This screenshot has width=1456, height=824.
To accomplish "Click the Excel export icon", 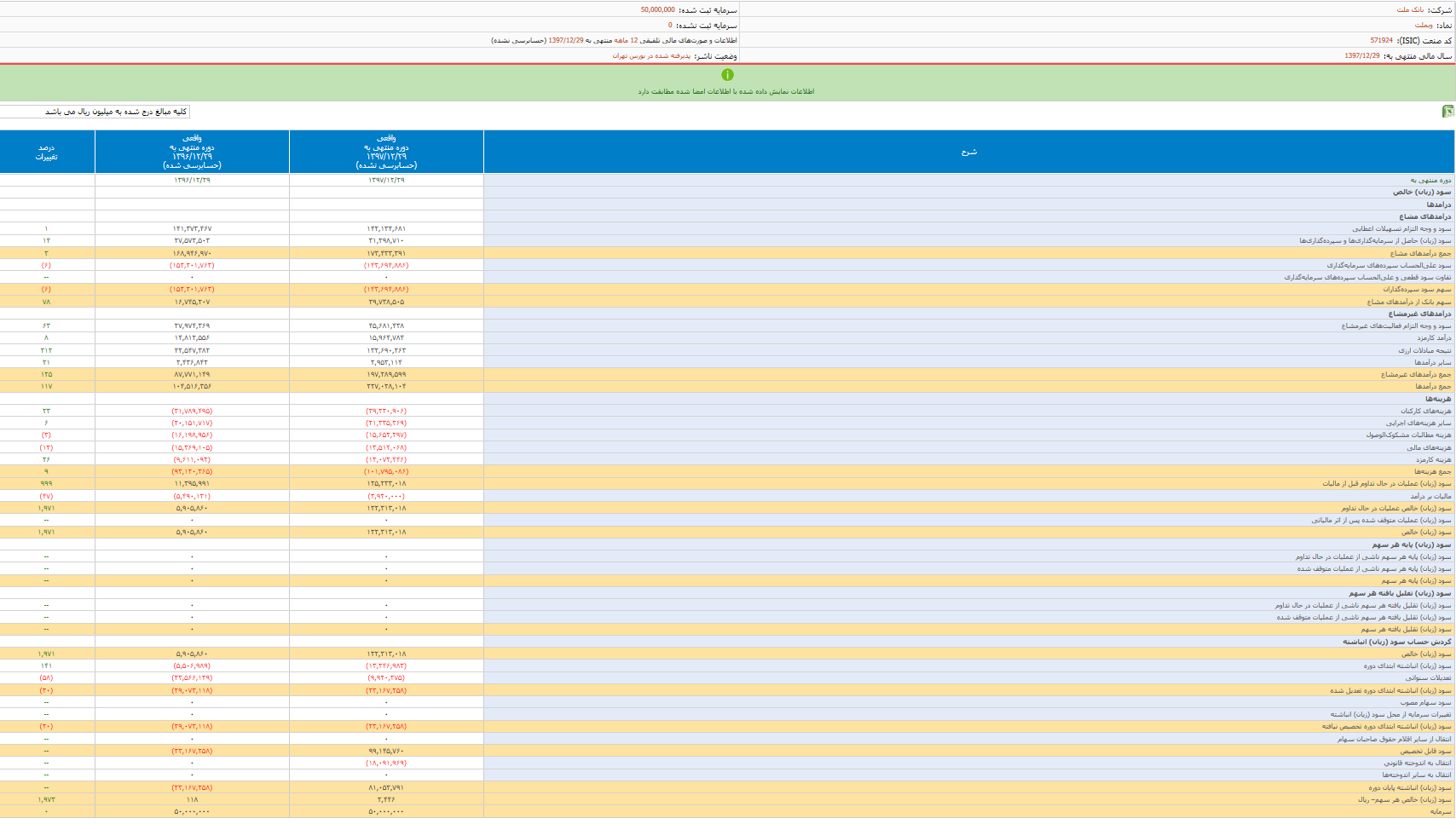I will click(x=1447, y=112).
